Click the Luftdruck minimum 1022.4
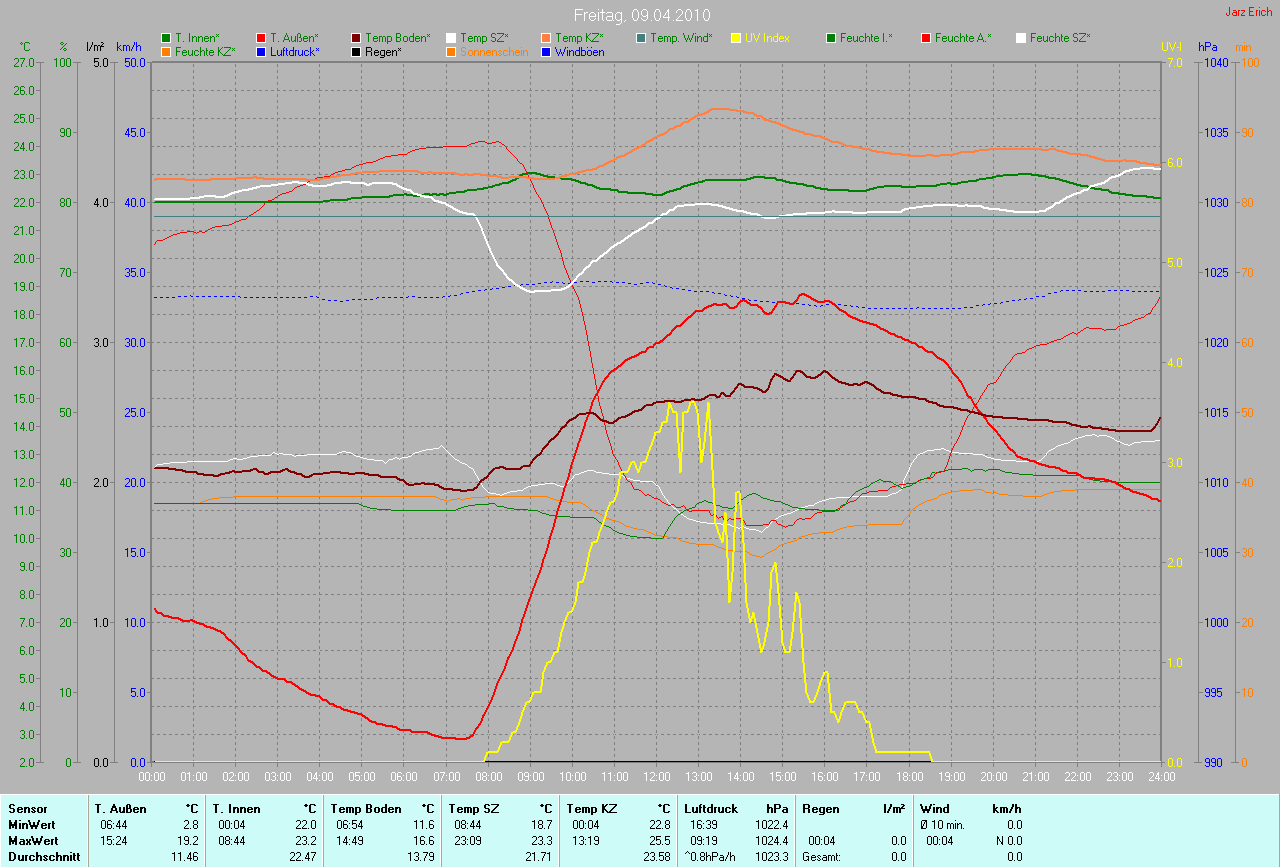Image resolution: width=1280 pixels, height=867 pixels. tap(773, 825)
